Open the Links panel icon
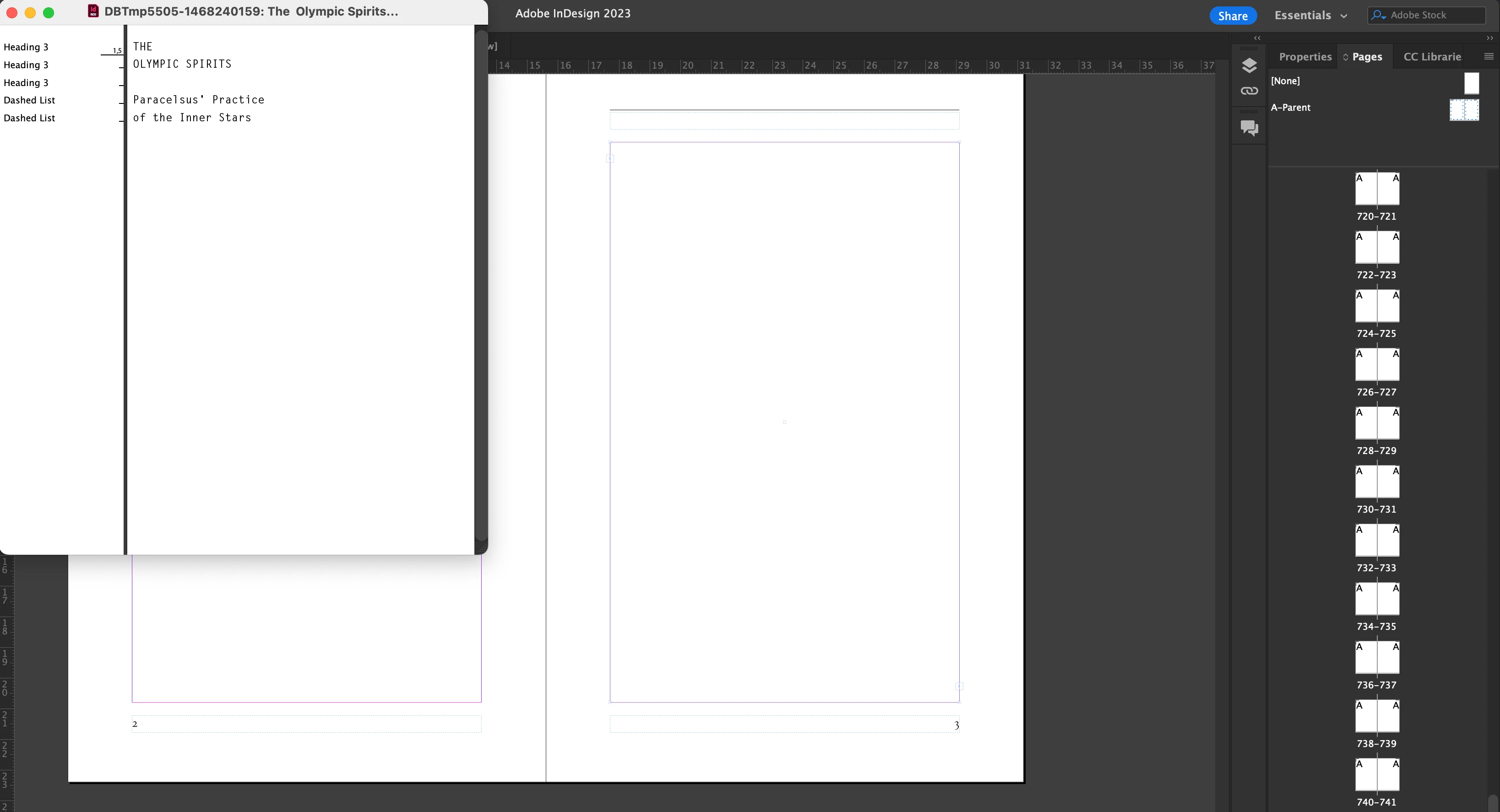Image resolution: width=1500 pixels, height=812 pixels. point(1249,91)
